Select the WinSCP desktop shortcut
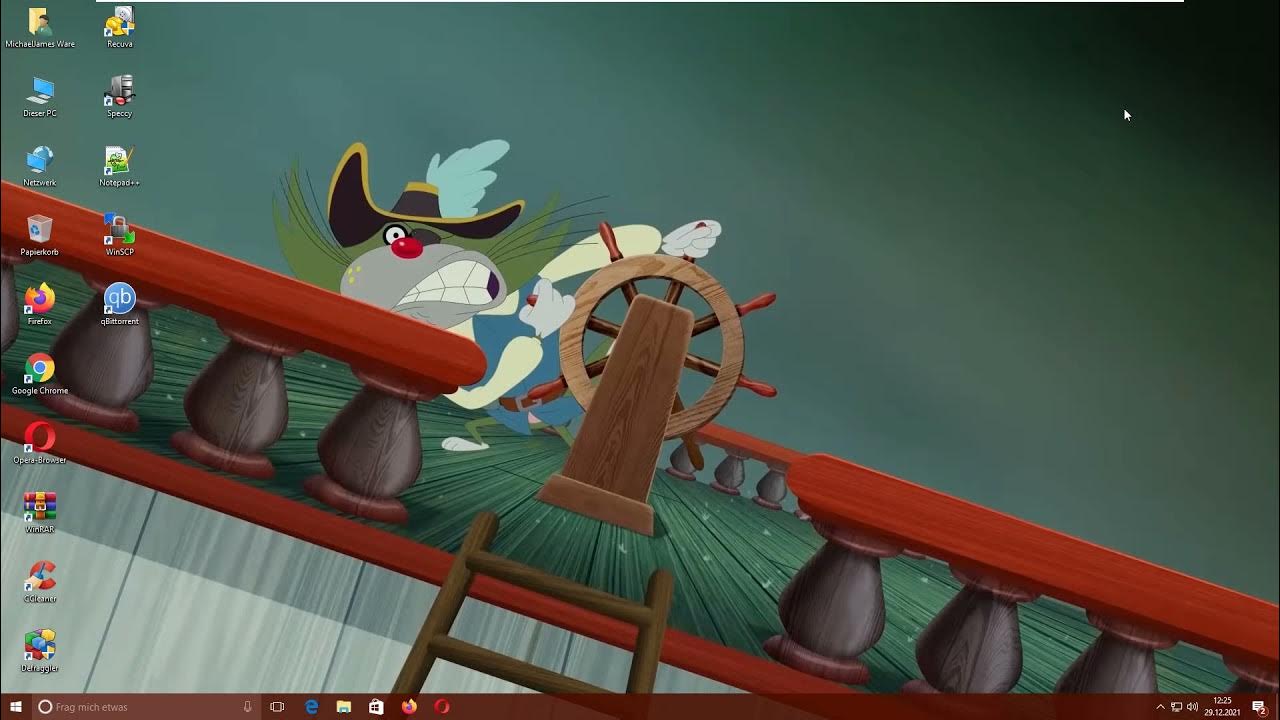The height and width of the screenshot is (720, 1280). 119,235
